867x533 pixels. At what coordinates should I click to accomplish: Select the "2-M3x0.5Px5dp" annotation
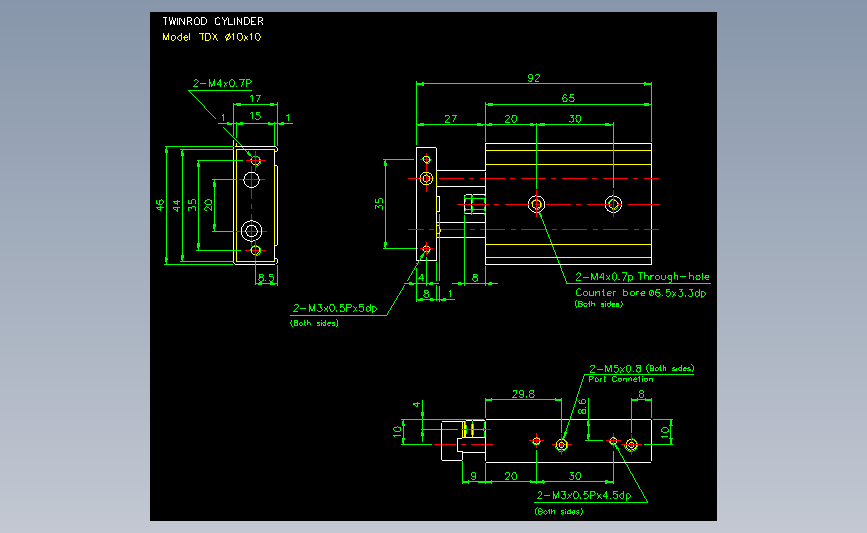[335, 308]
